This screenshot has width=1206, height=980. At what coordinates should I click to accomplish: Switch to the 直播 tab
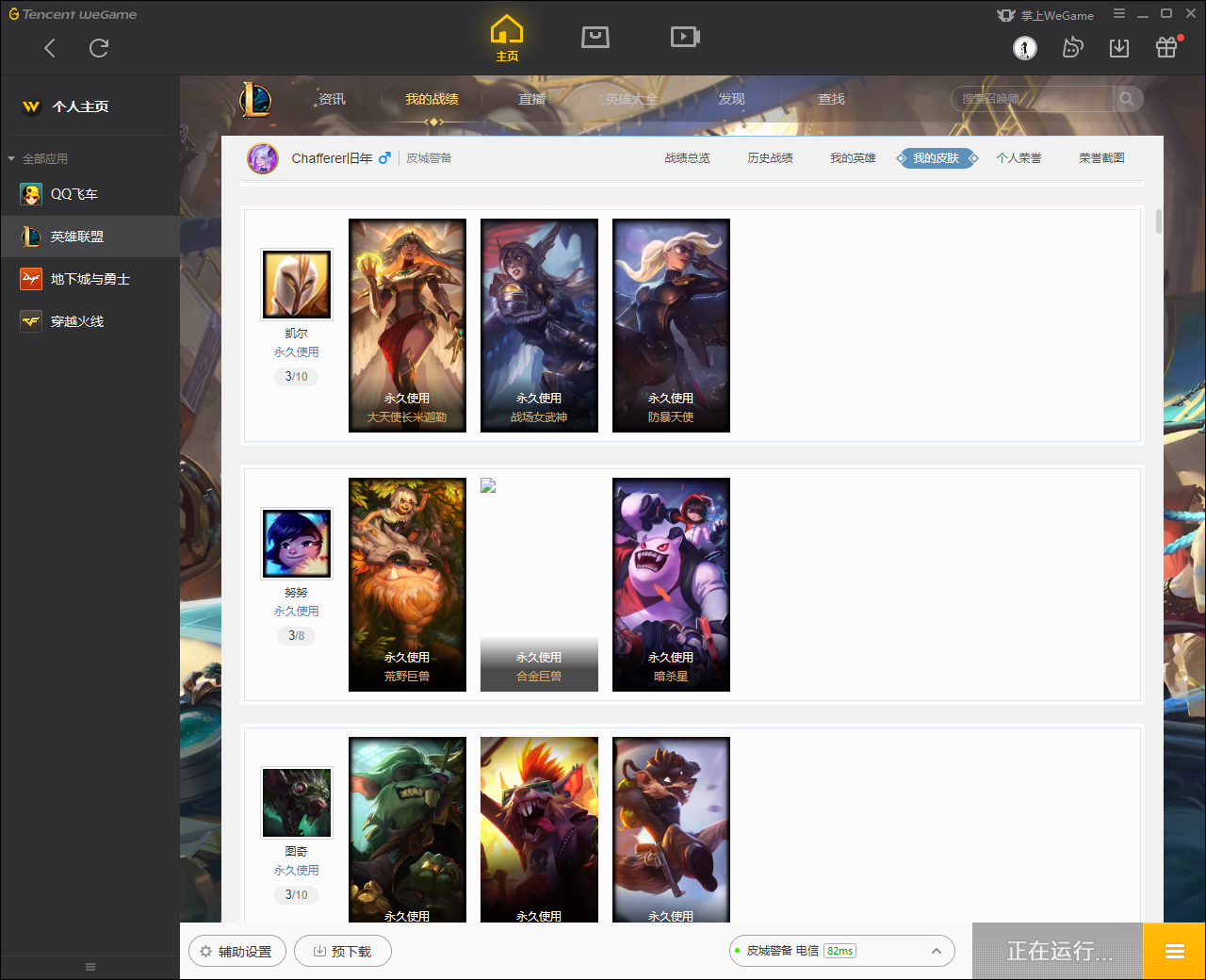tap(531, 99)
